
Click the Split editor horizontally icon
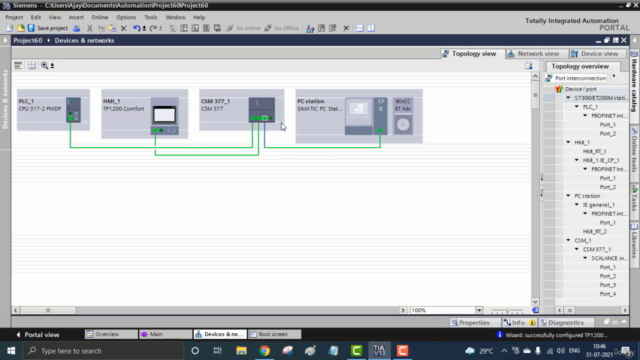pos(360,28)
